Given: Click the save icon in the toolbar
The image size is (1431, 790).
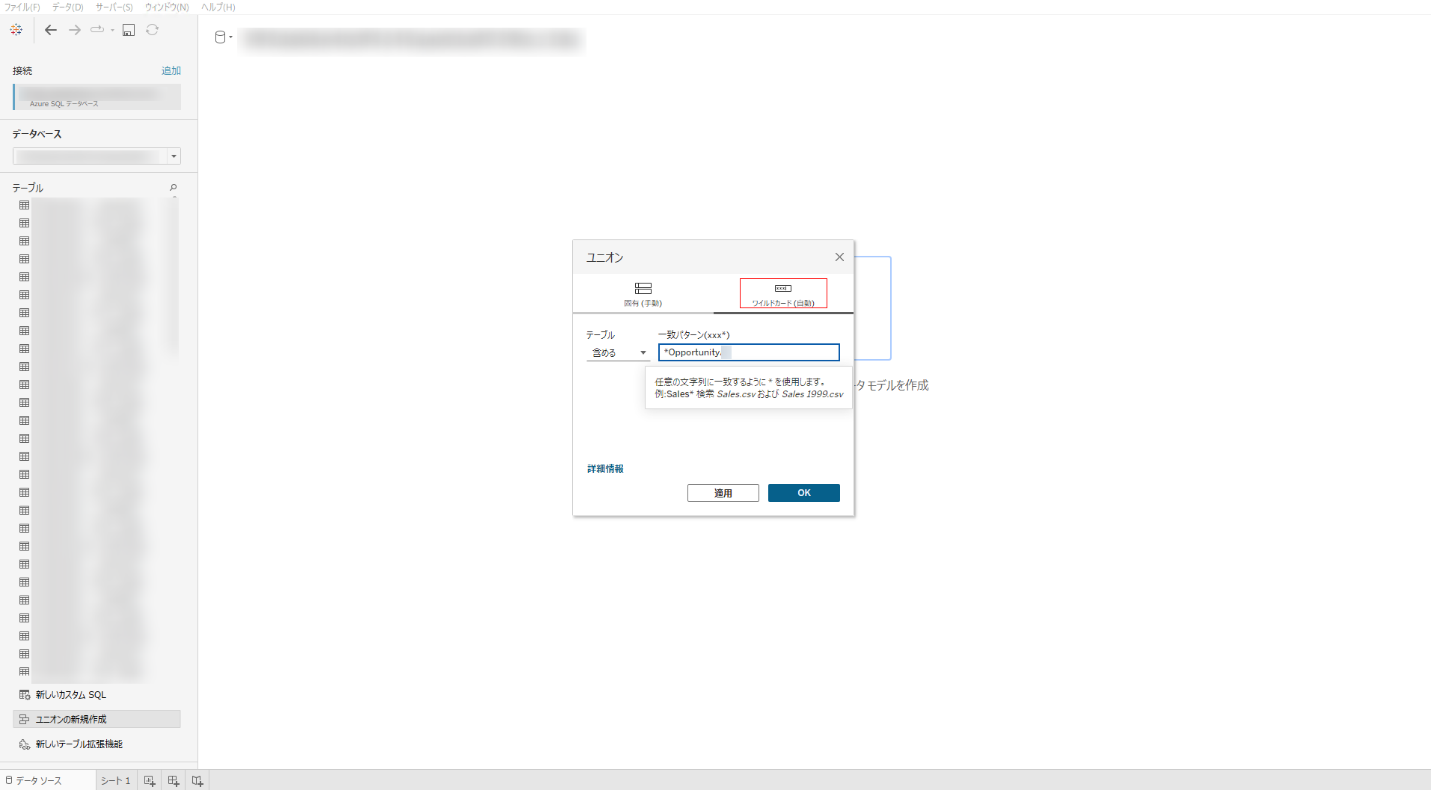Looking at the screenshot, I should (128, 30).
